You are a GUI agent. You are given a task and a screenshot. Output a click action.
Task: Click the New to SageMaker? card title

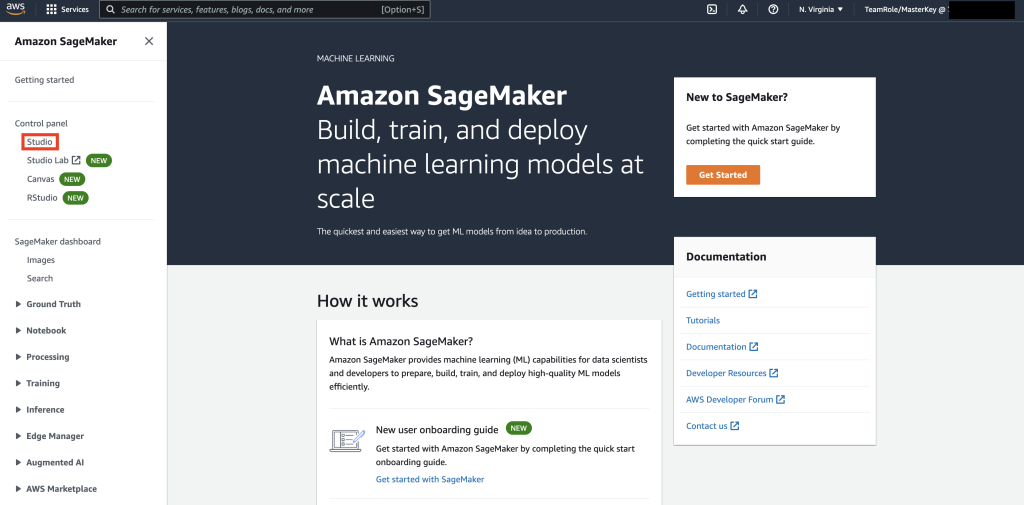click(x=737, y=97)
